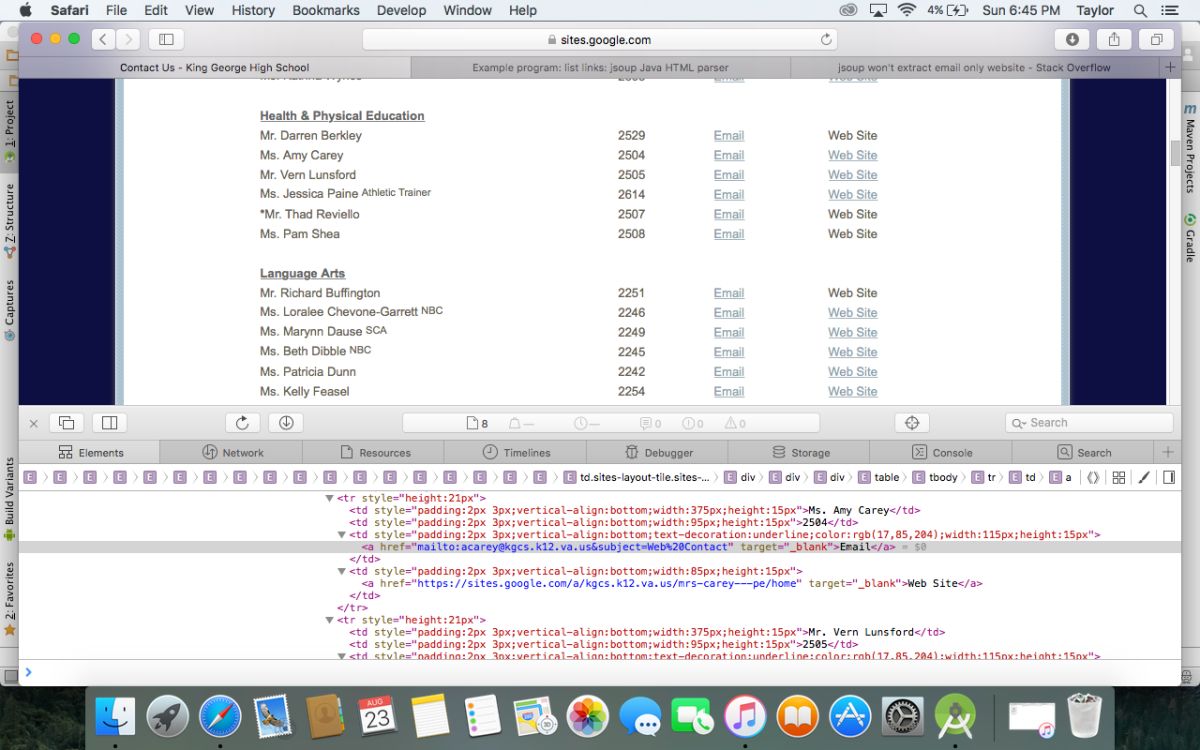The image size is (1200, 750).
Task: Open Messages from the Dock
Action: [640, 716]
